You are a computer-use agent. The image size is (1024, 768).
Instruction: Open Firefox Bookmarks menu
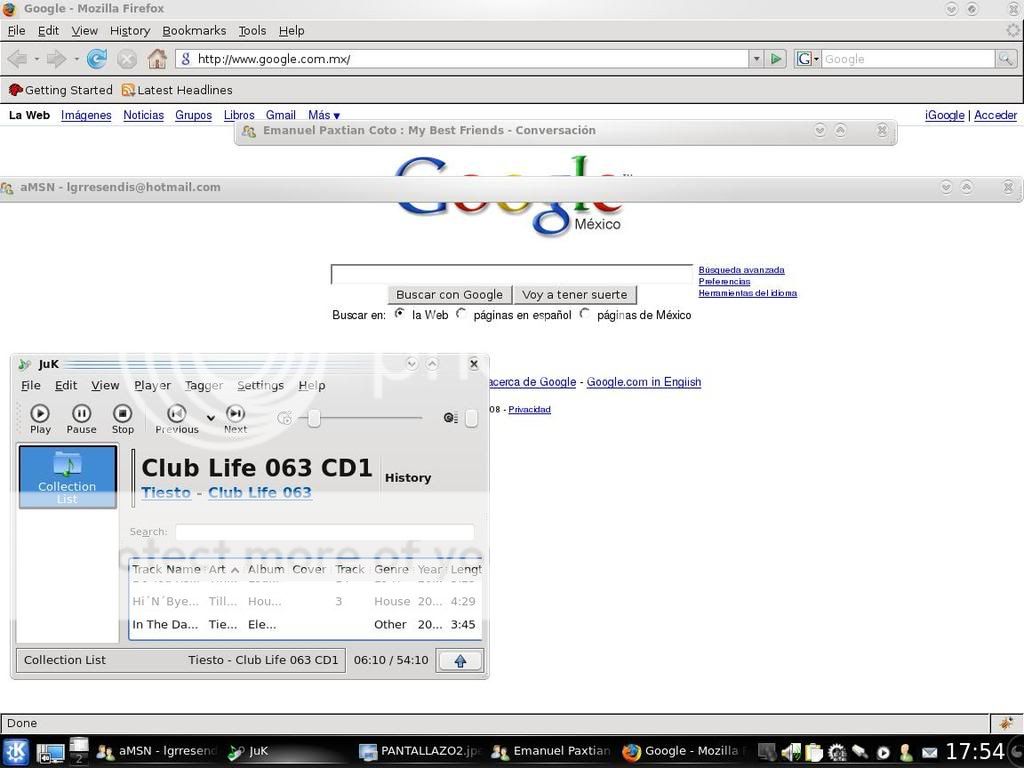(x=194, y=31)
